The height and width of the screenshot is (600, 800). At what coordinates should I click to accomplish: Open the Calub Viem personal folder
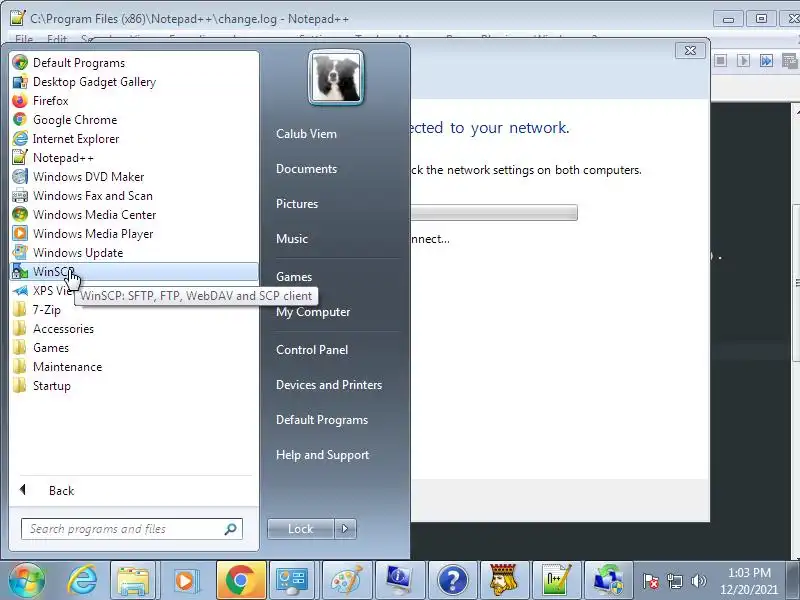coord(306,134)
